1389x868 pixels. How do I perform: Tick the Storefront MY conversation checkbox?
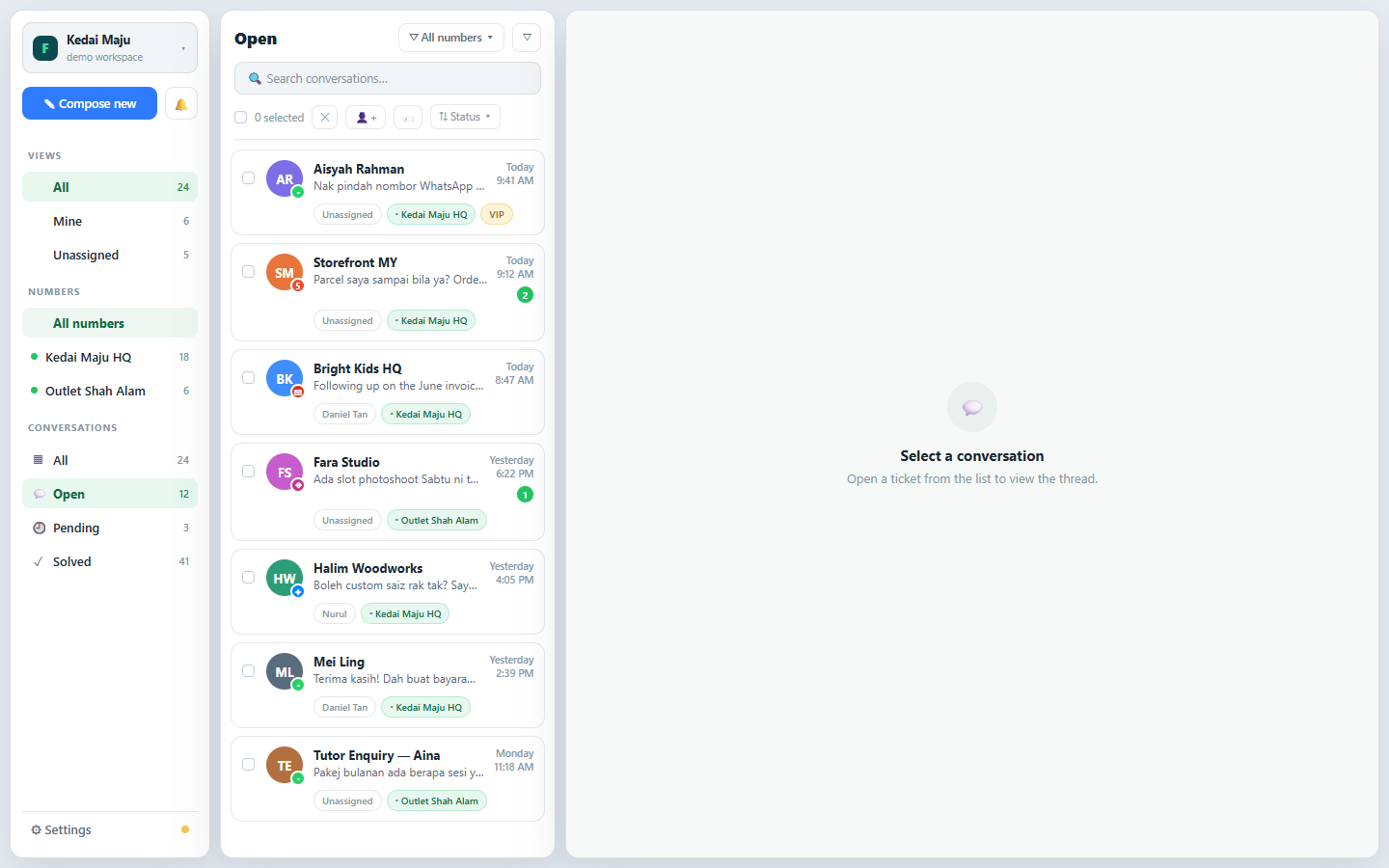tap(248, 272)
